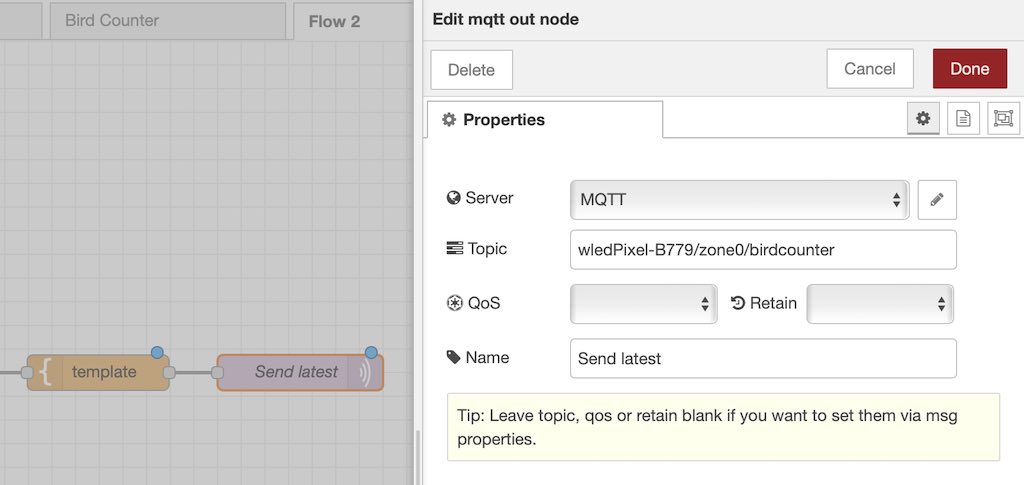
Task: Click the Cancel button
Action: point(870,69)
